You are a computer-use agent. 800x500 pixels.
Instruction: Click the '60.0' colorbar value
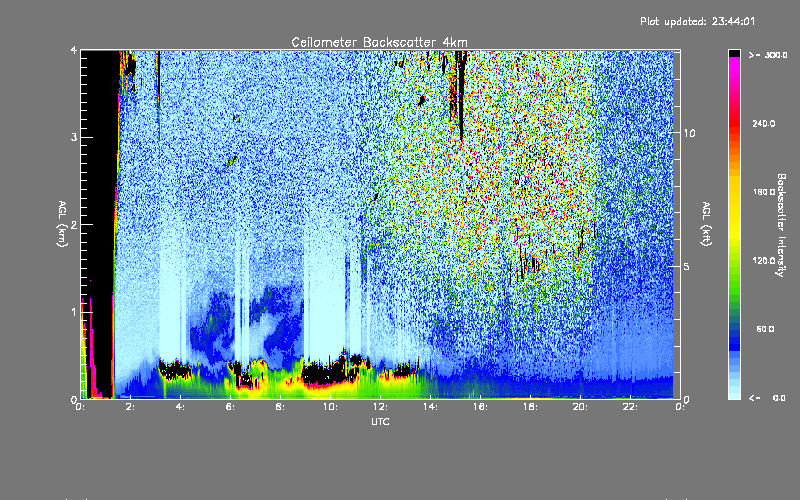click(x=765, y=329)
